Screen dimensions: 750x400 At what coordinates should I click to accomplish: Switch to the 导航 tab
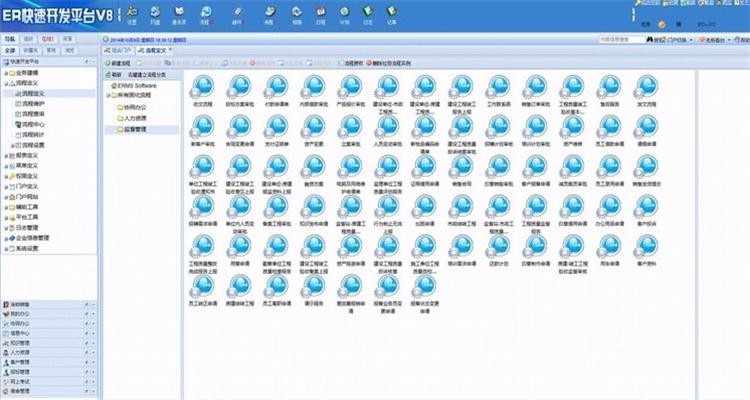tap(10, 39)
